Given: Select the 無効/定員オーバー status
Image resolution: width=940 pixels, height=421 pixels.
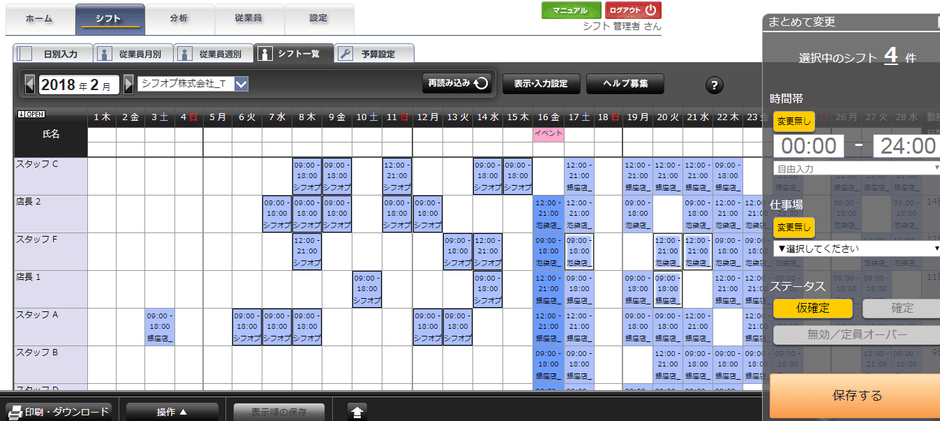Looking at the screenshot, I should click(x=857, y=335).
